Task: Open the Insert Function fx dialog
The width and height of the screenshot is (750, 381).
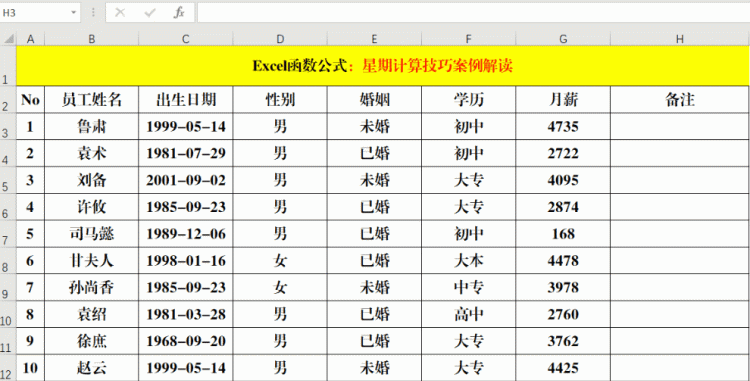Action: click(x=179, y=13)
